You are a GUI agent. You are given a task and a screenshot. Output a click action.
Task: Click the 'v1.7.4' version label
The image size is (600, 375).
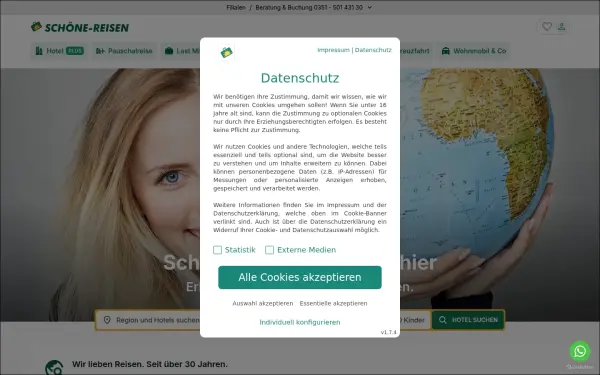(388, 332)
